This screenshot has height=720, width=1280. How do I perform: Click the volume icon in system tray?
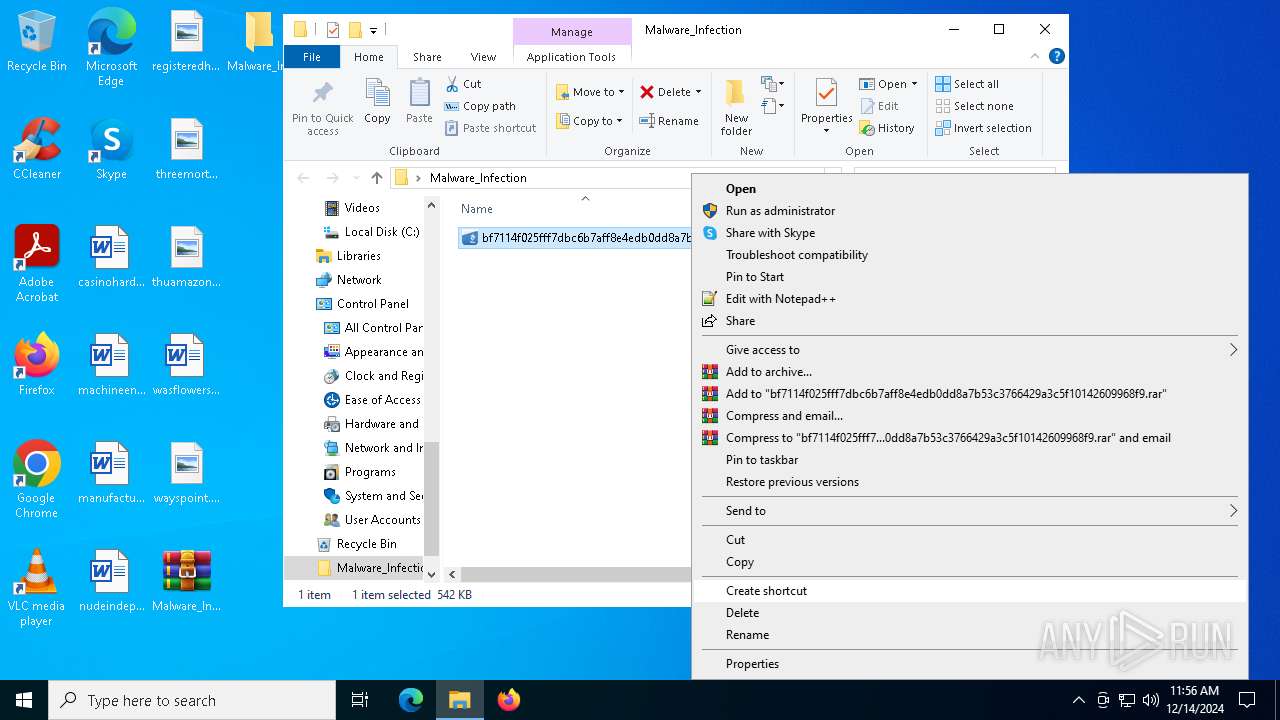pos(1151,700)
